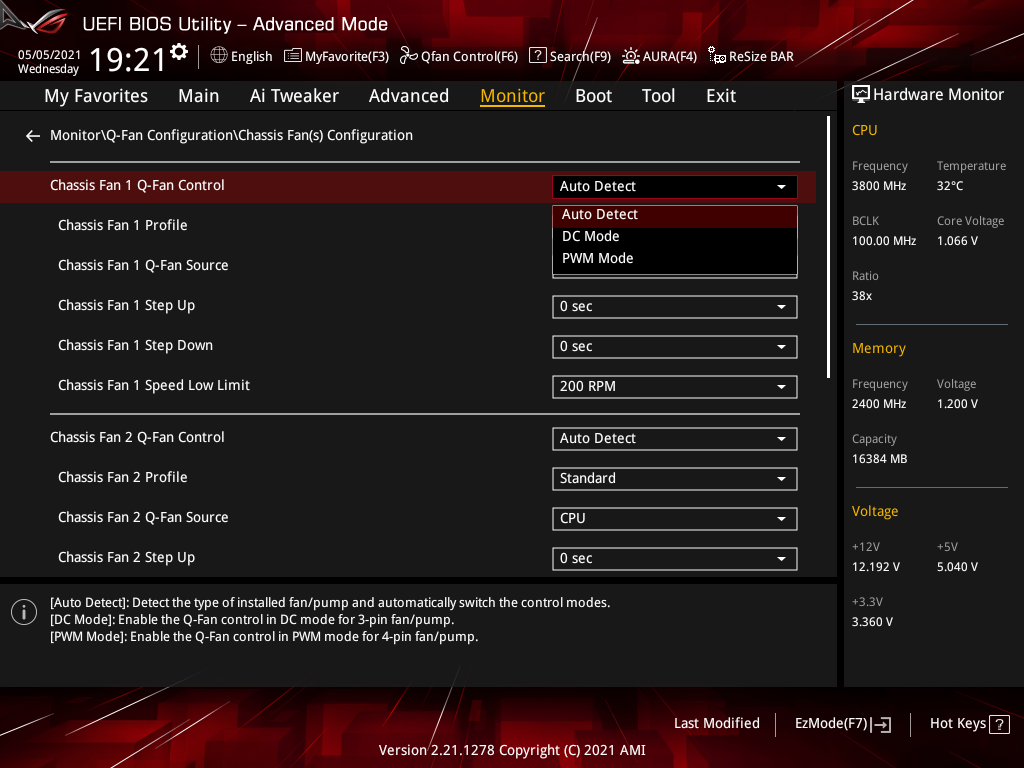Open Chassis Fan 1 Step Up dropdown
This screenshot has width=1024, height=768.
click(675, 307)
